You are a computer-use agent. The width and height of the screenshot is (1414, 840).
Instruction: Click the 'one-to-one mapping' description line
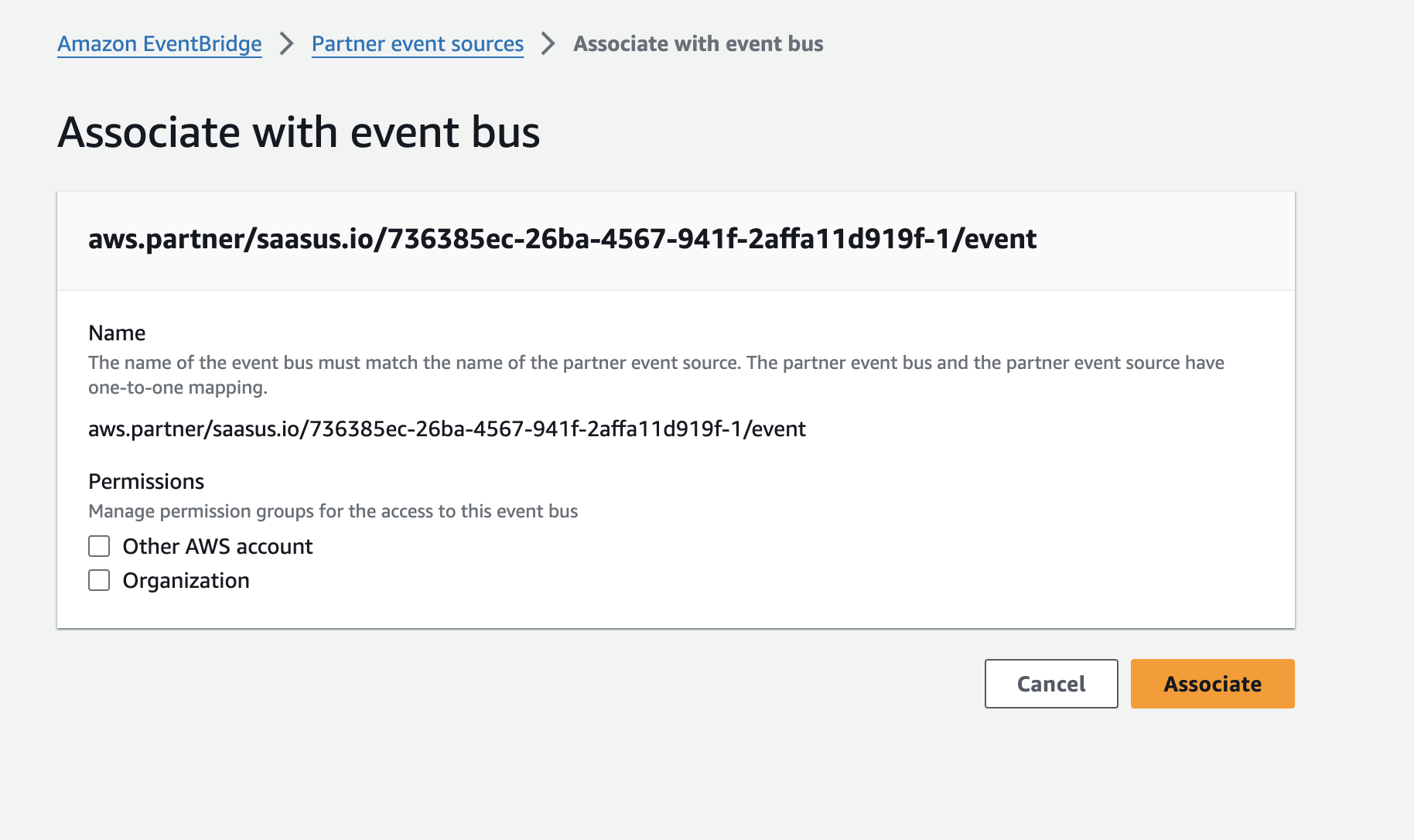178,388
